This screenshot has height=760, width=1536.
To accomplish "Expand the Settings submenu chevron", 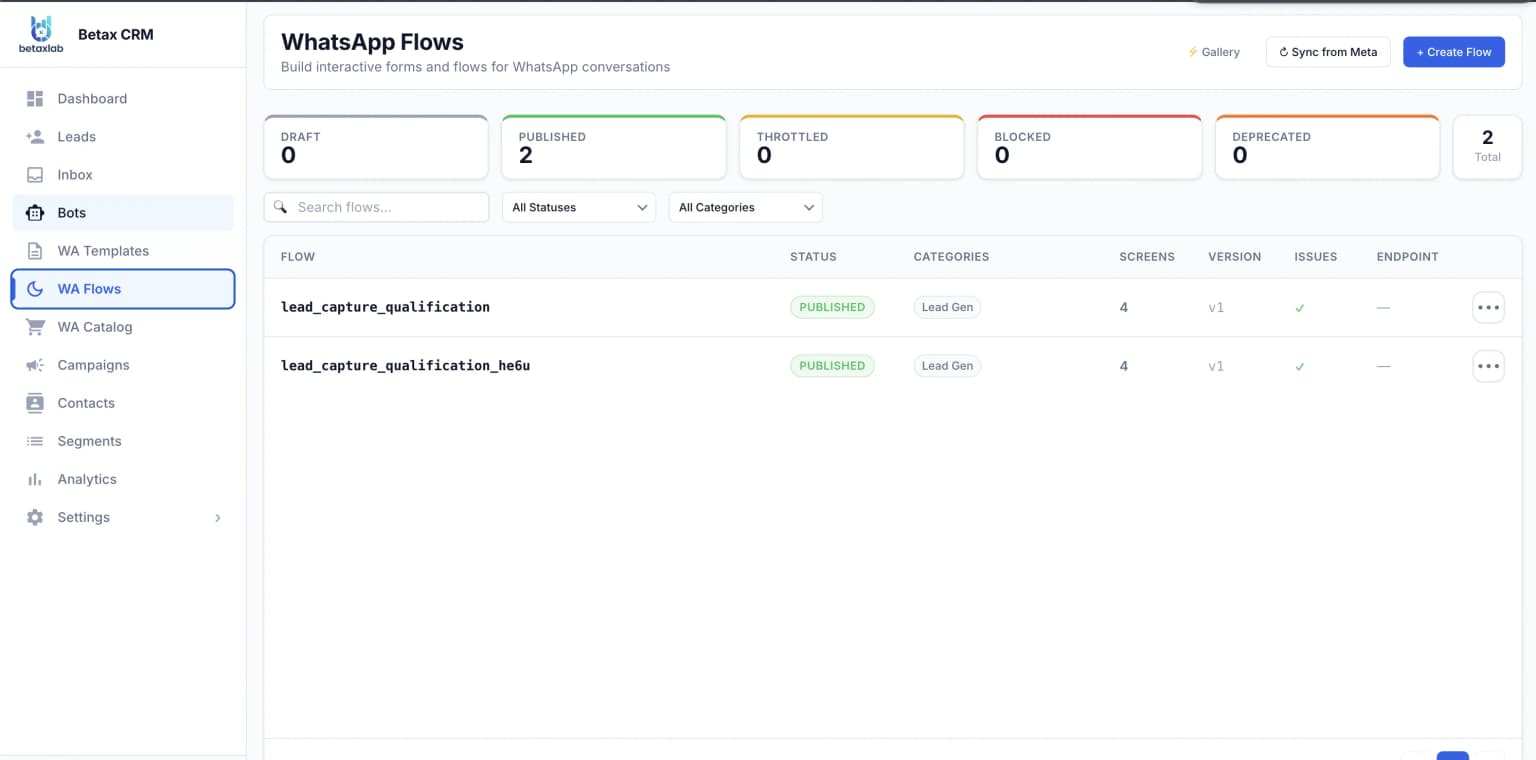I will coord(218,518).
